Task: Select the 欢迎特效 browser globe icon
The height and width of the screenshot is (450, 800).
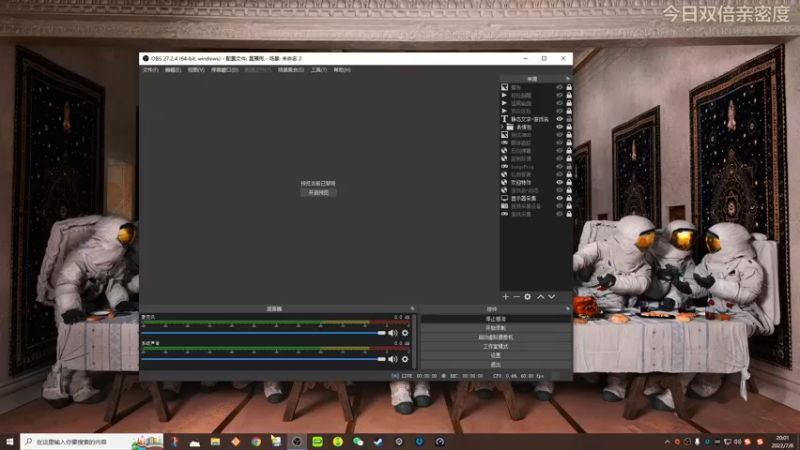Action: point(505,182)
